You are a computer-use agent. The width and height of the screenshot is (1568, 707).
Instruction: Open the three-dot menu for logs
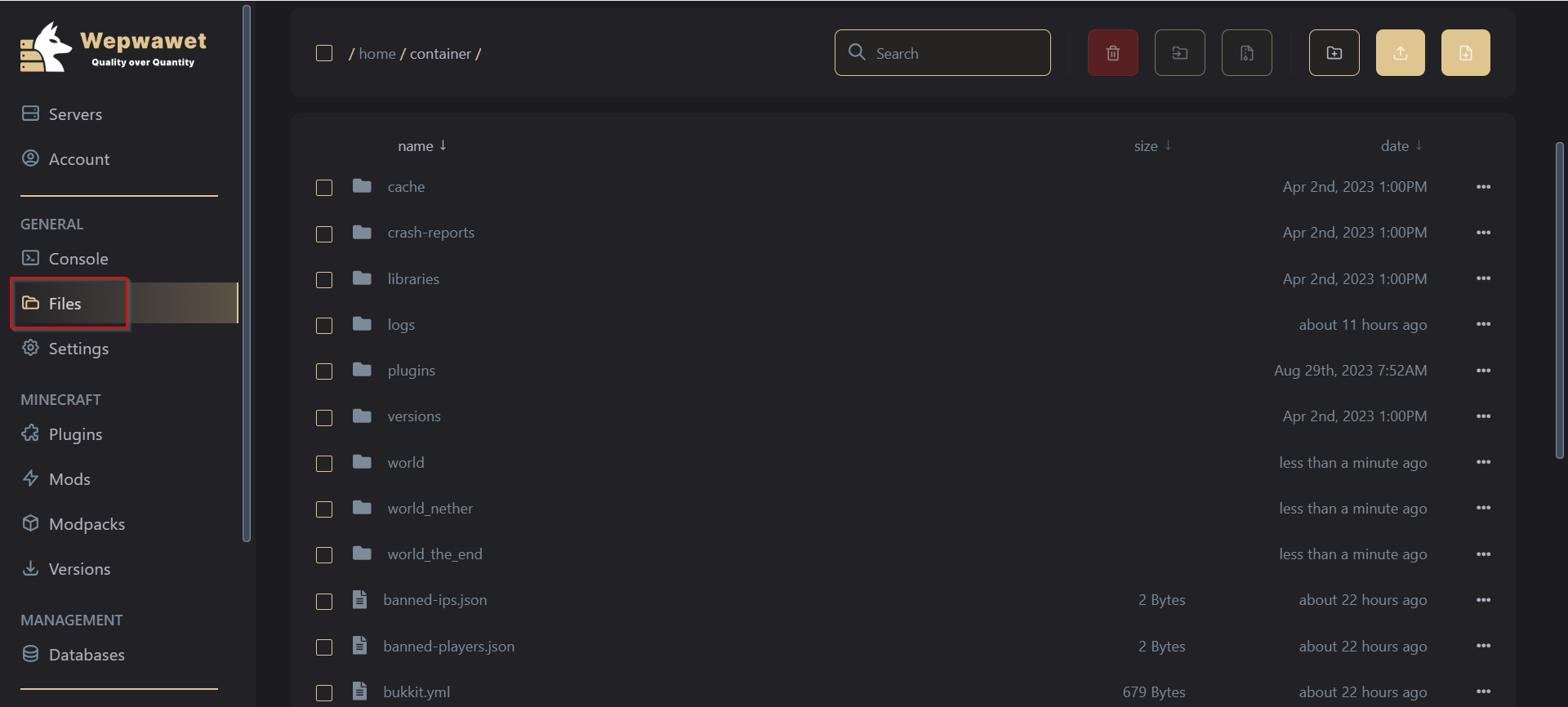[1483, 324]
